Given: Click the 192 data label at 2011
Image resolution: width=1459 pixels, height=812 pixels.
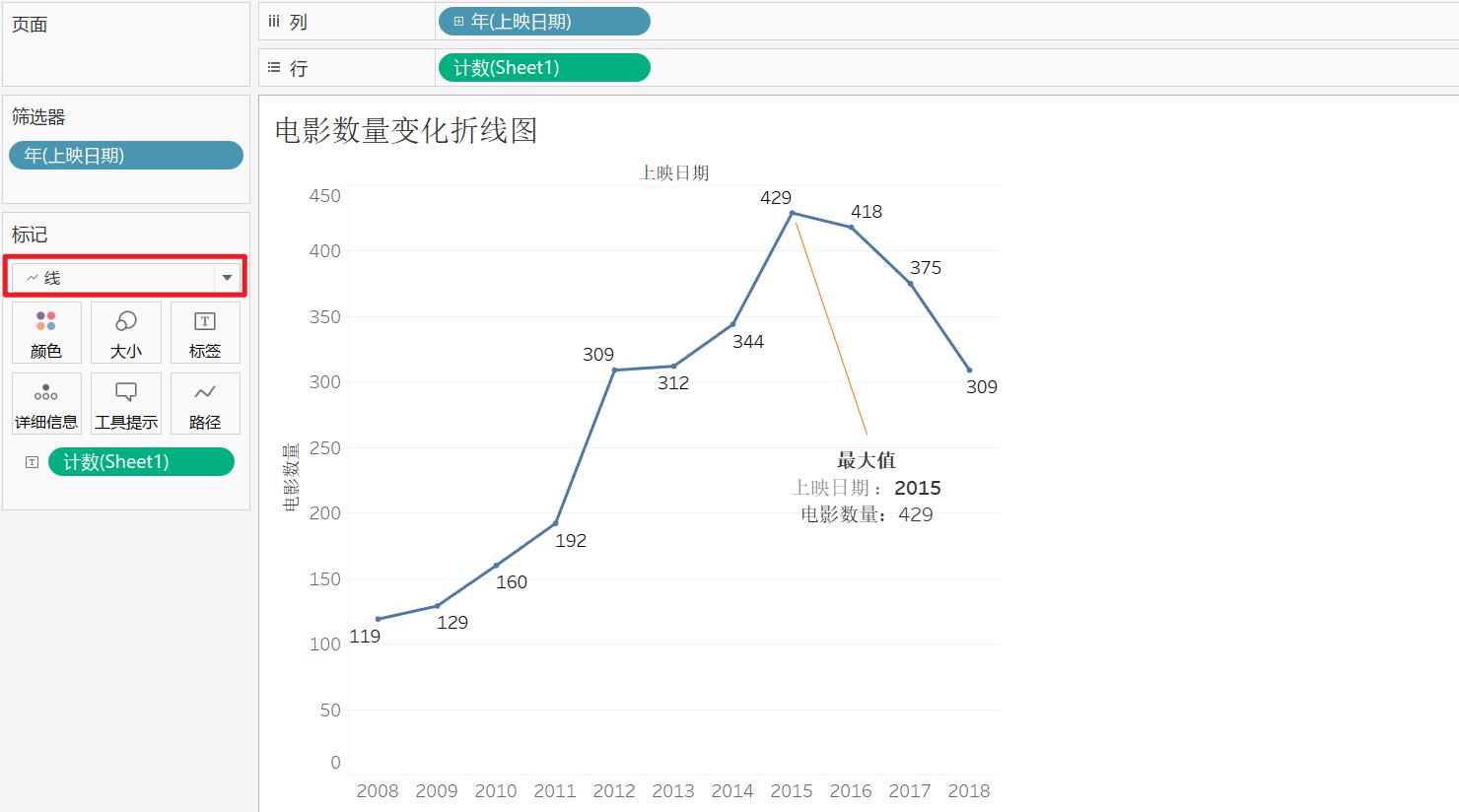Looking at the screenshot, I should pos(571,541).
